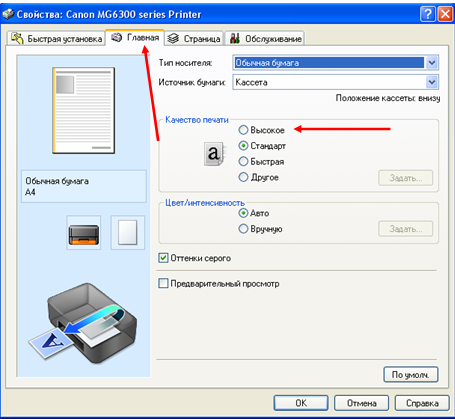Select Стандарт print quality
455x419 pixels.
coord(262,146)
